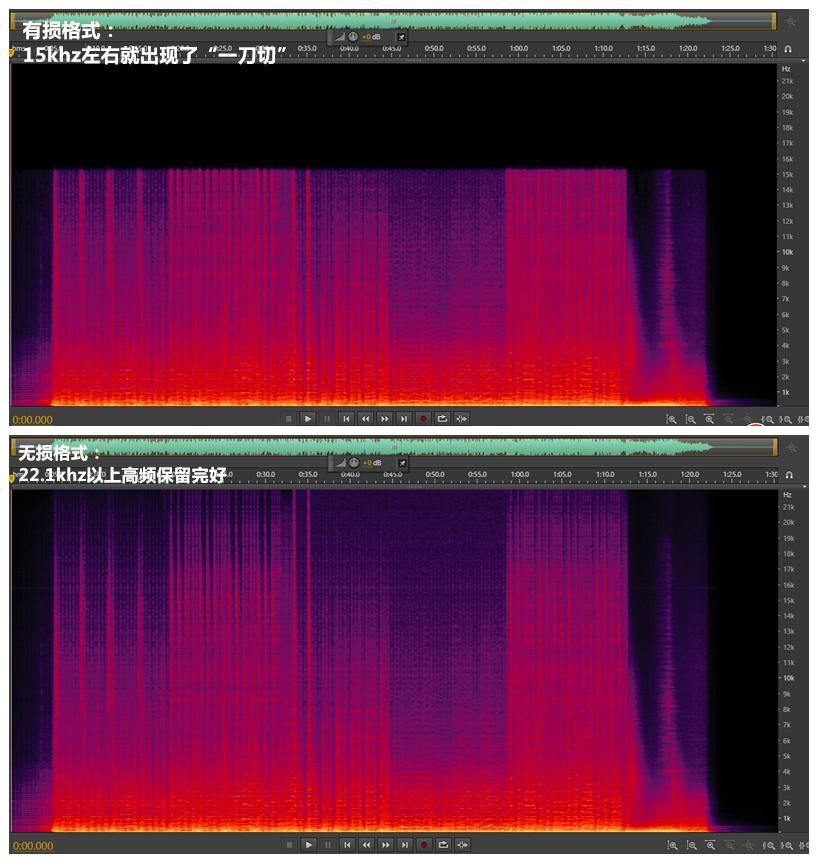This screenshot has width=818, height=863.
Task: Toggle pause on the lossy file transport
Action: pos(326,419)
